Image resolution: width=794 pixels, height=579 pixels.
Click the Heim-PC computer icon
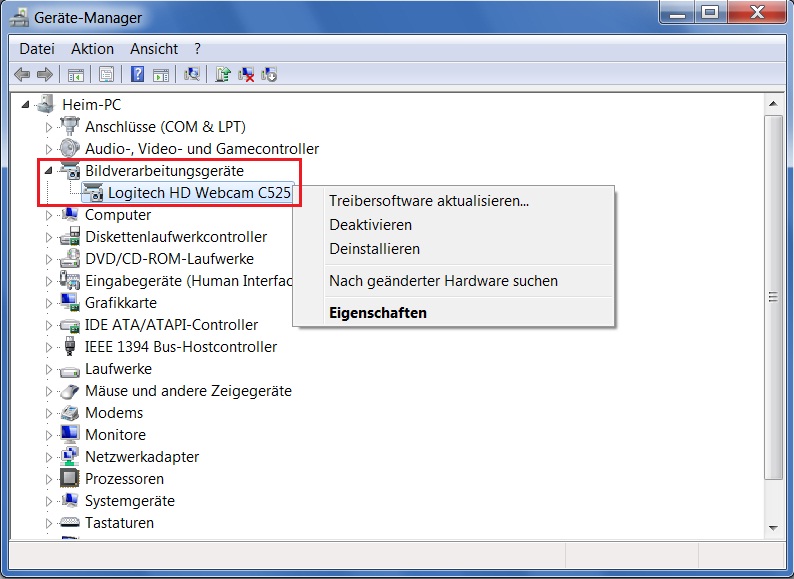[x=46, y=104]
